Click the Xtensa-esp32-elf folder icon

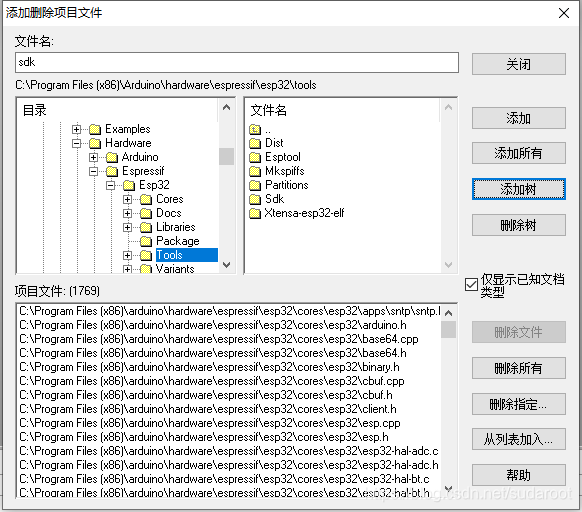pyautogui.click(x=255, y=213)
